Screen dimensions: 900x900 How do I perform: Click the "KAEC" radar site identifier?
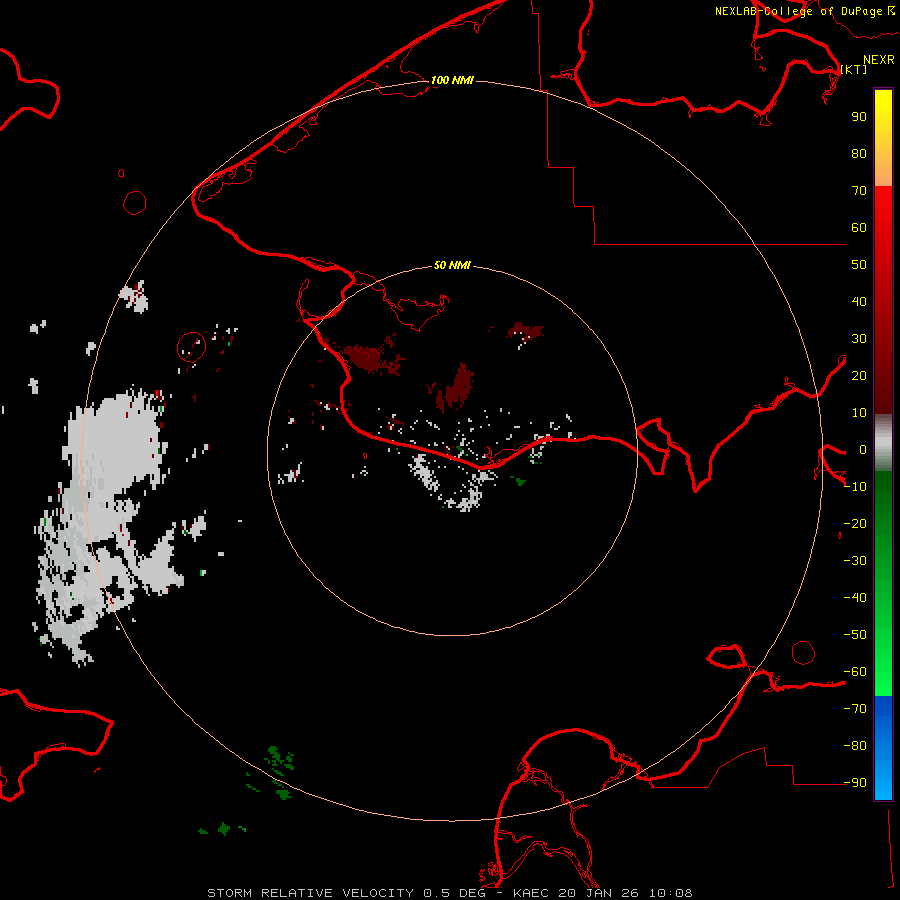pos(531,893)
